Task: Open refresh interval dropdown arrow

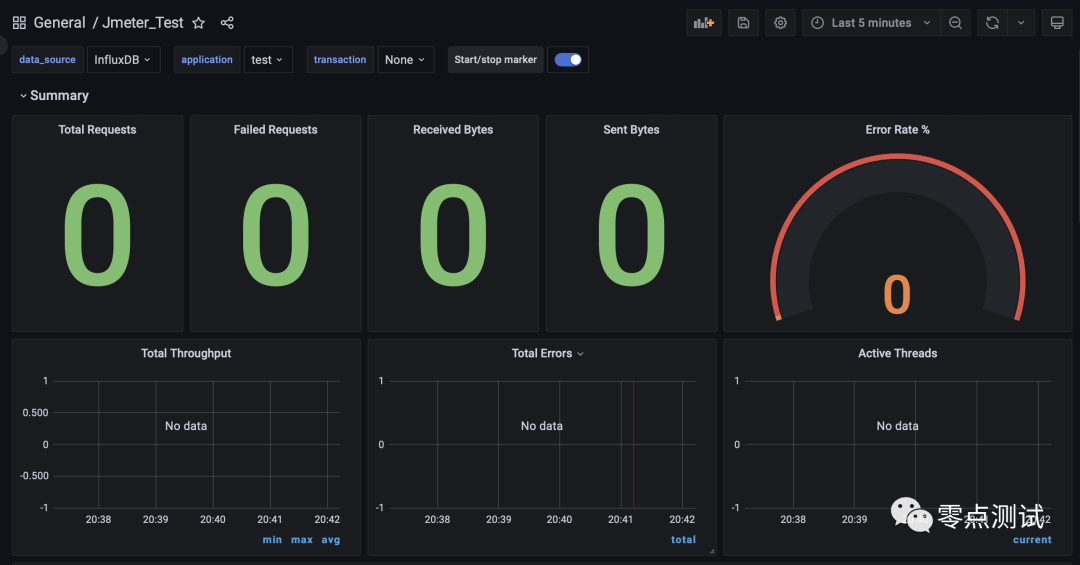Action: pyautogui.click(x=1021, y=23)
